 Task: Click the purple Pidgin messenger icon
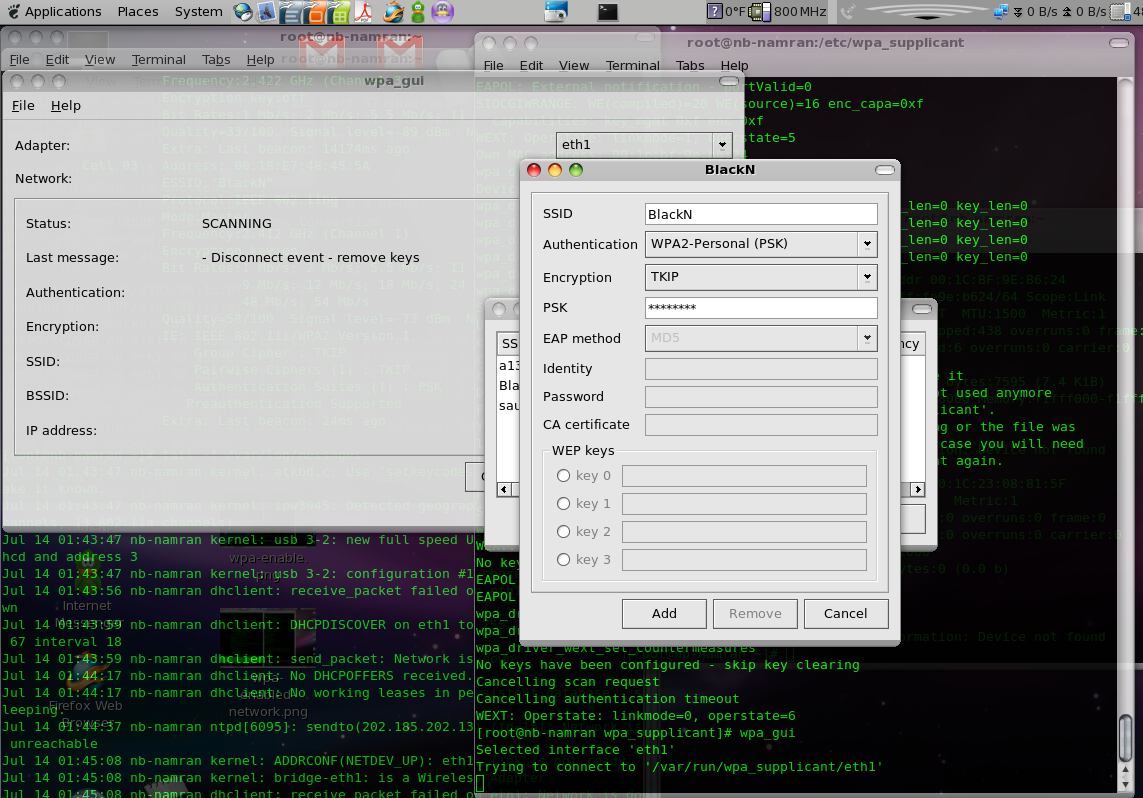pyautogui.click(x=444, y=12)
